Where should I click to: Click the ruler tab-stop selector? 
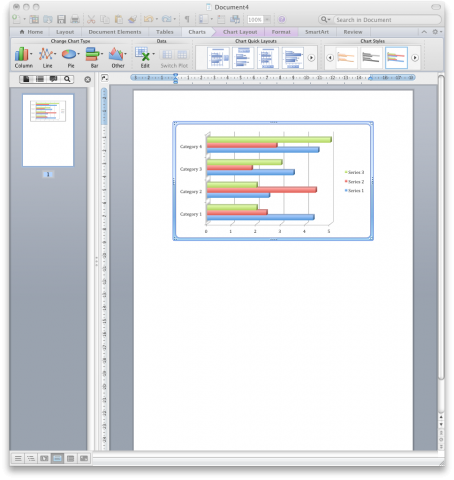[x=105, y=78]
